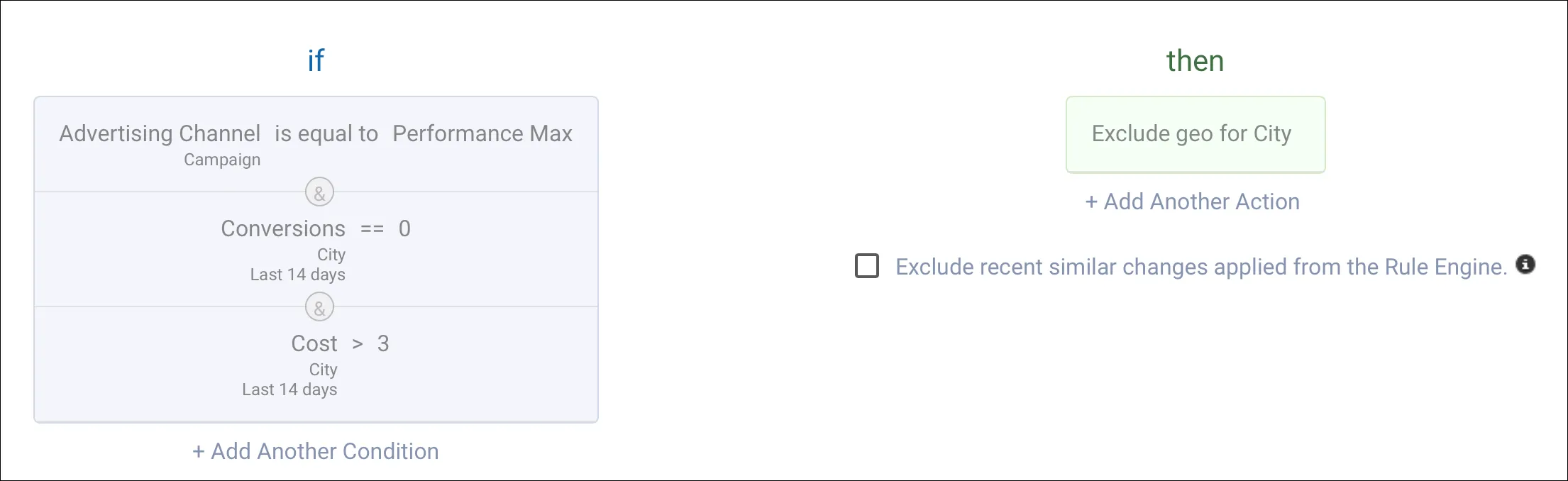This screenshot has height=481, width=1568.
Task: Enable Exclude recent similar changes checkbox
Action: click(x=866, y=266)
